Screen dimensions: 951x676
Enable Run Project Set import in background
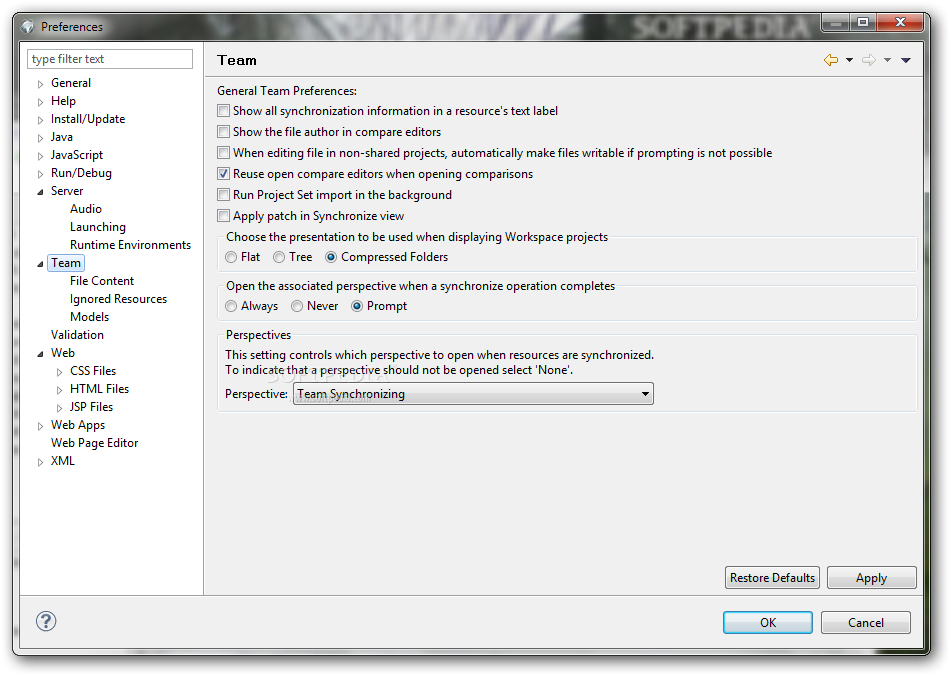[223, 195]
